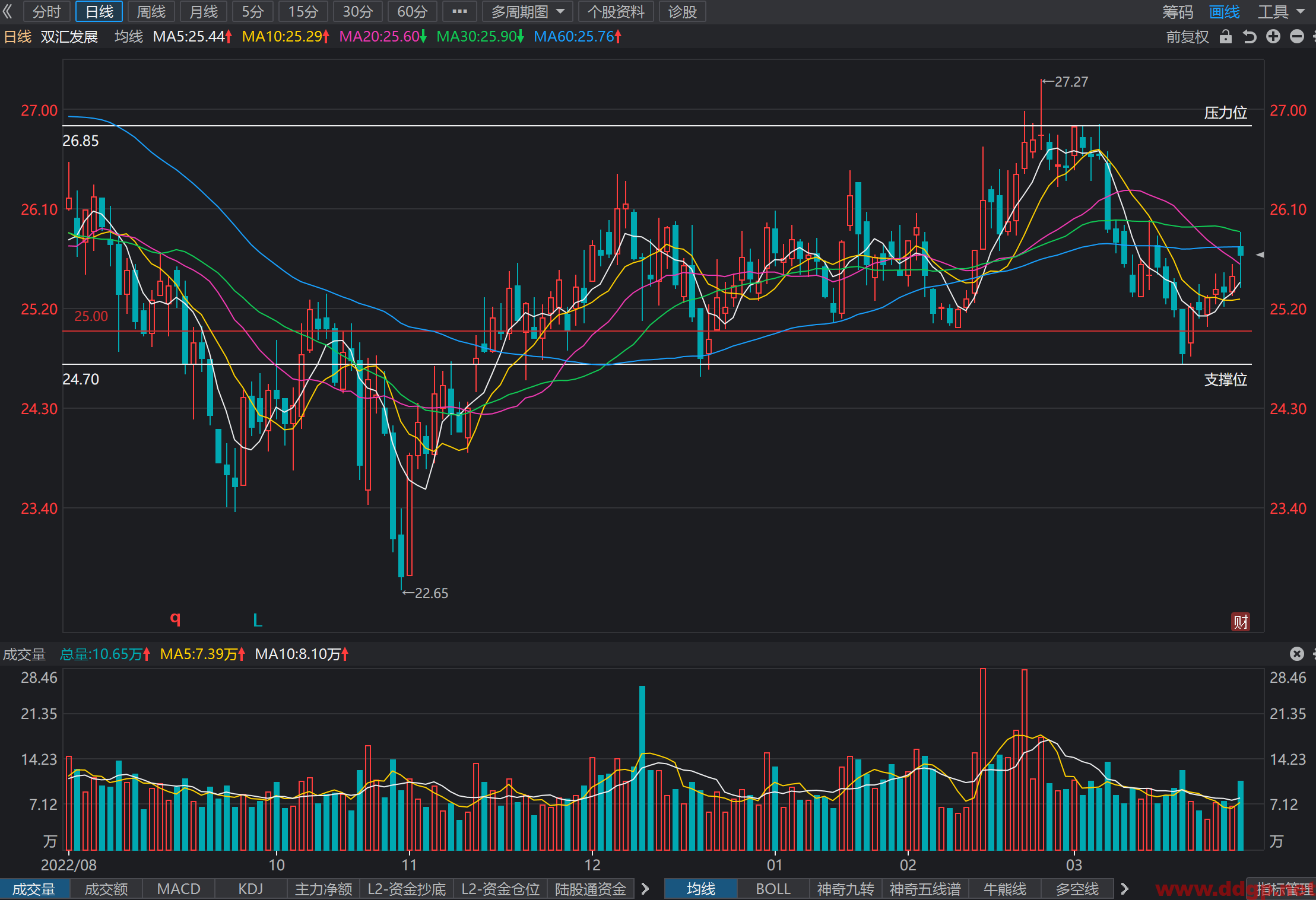Open 诊股 stock diagnosis
Screen dimensions: 1316x900
pos(682,11)
